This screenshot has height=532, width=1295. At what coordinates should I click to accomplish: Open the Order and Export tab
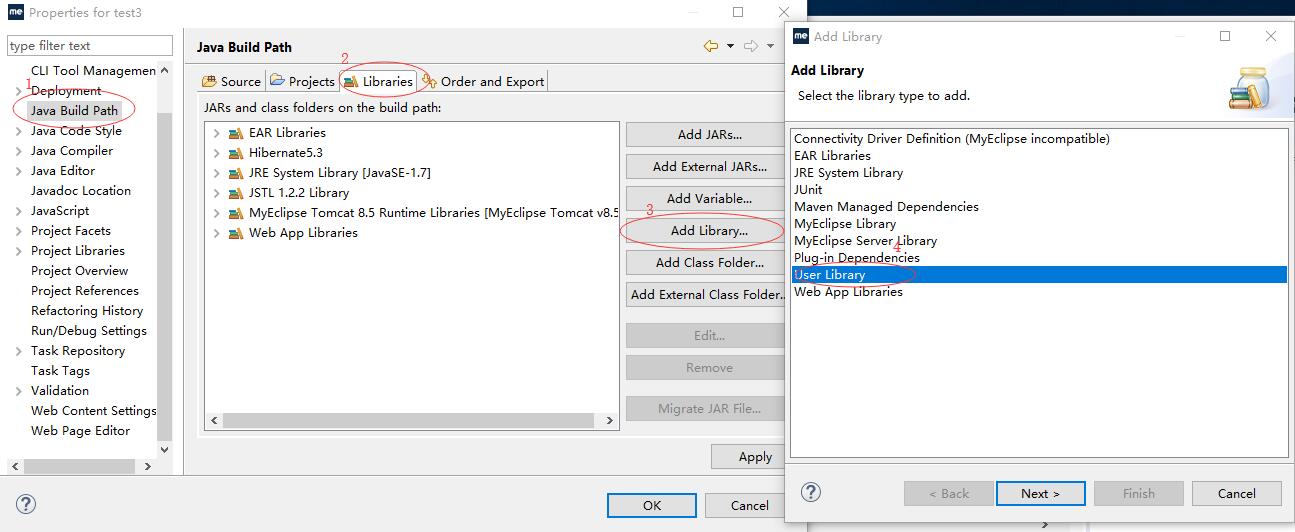(x=484, y=81)
